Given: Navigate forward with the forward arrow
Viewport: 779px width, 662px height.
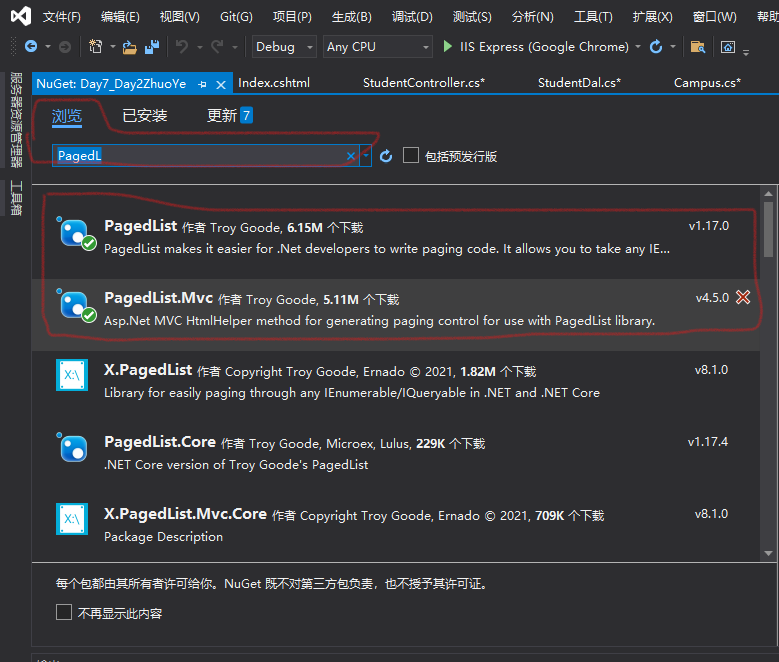Looking at the screenshot, I should (65, 47).
